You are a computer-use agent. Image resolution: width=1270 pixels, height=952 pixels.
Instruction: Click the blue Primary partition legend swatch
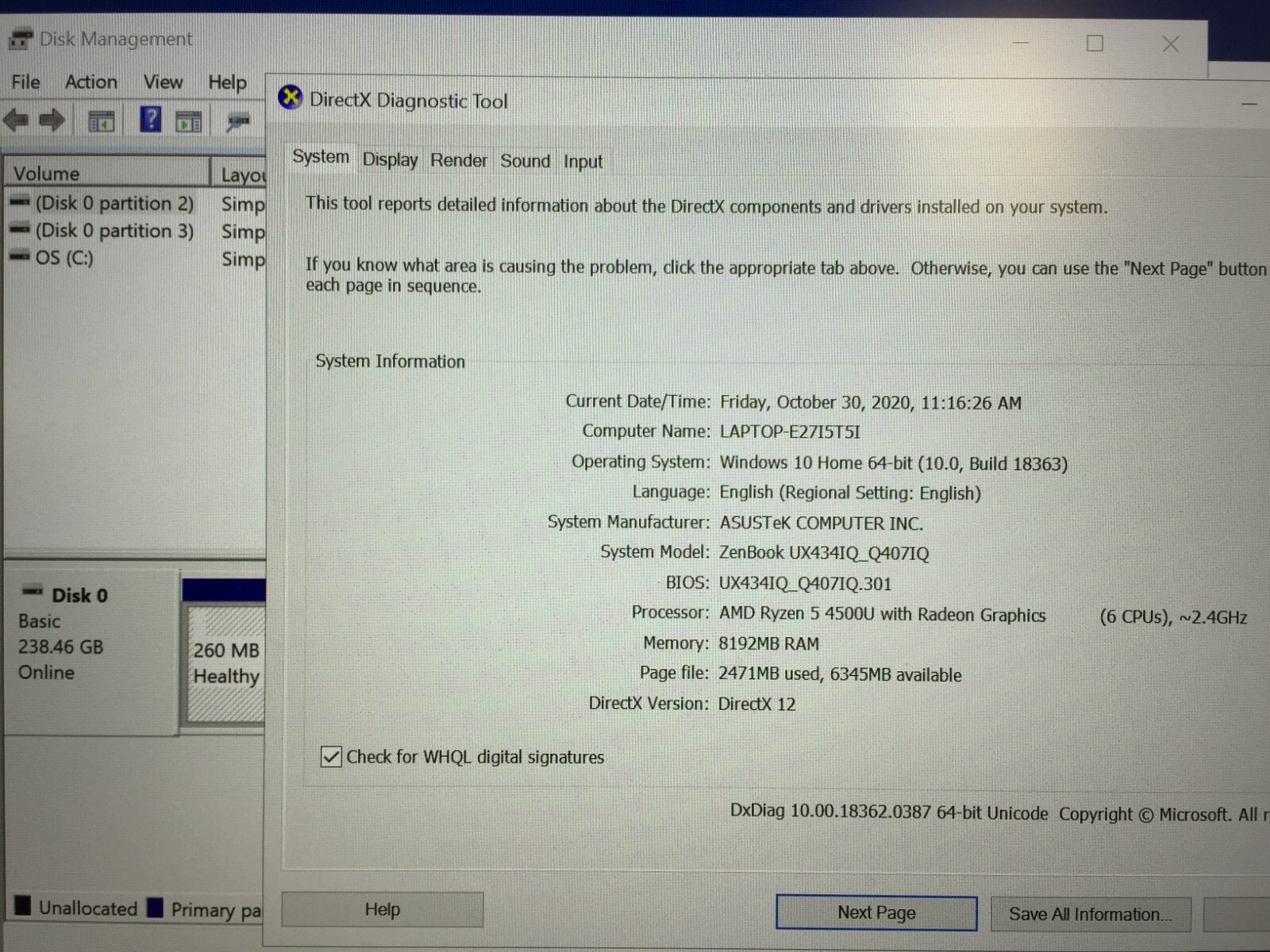click(x=156, y=907)
